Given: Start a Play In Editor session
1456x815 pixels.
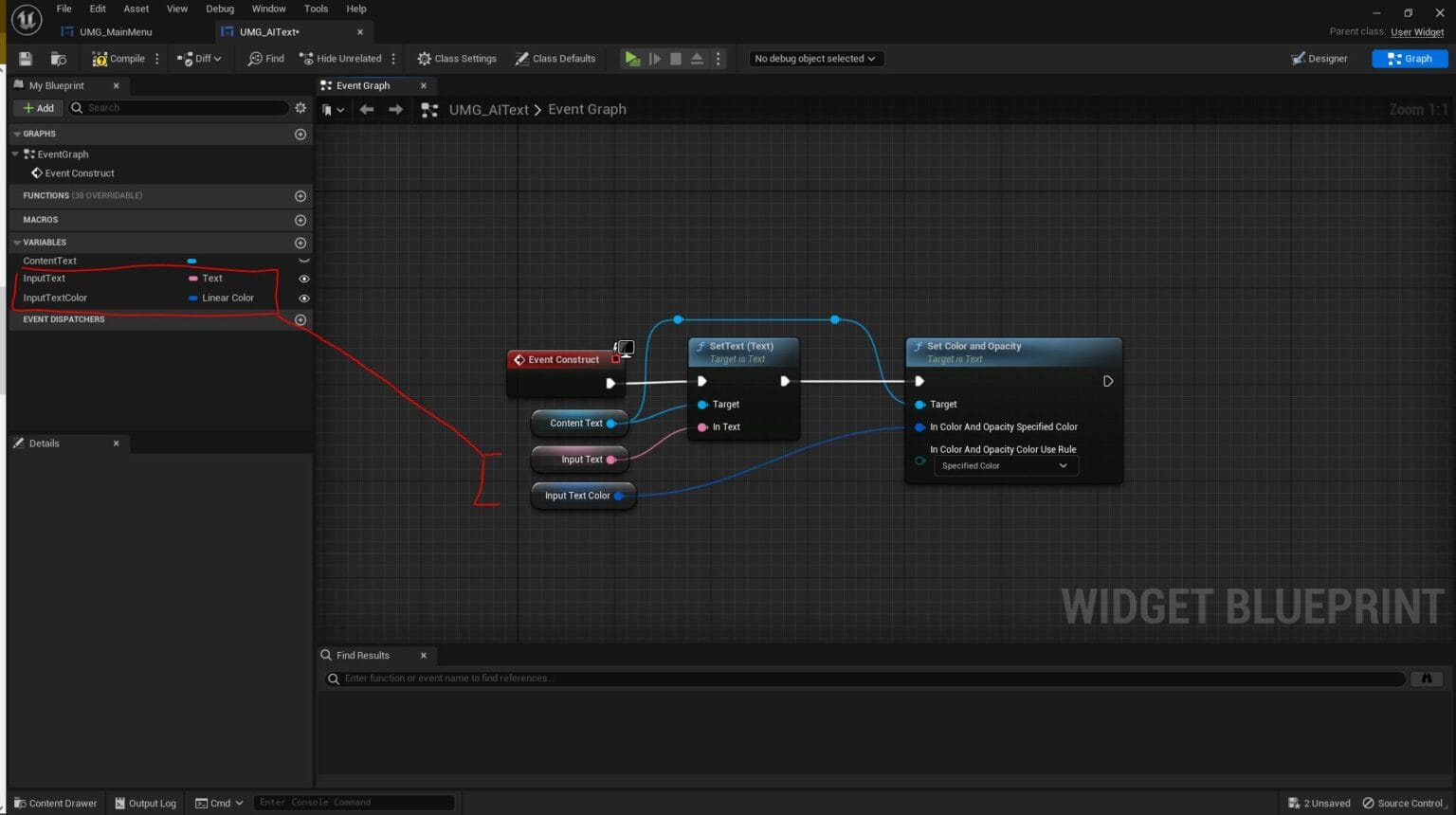Looking at the screenshot, I should 632,58.
